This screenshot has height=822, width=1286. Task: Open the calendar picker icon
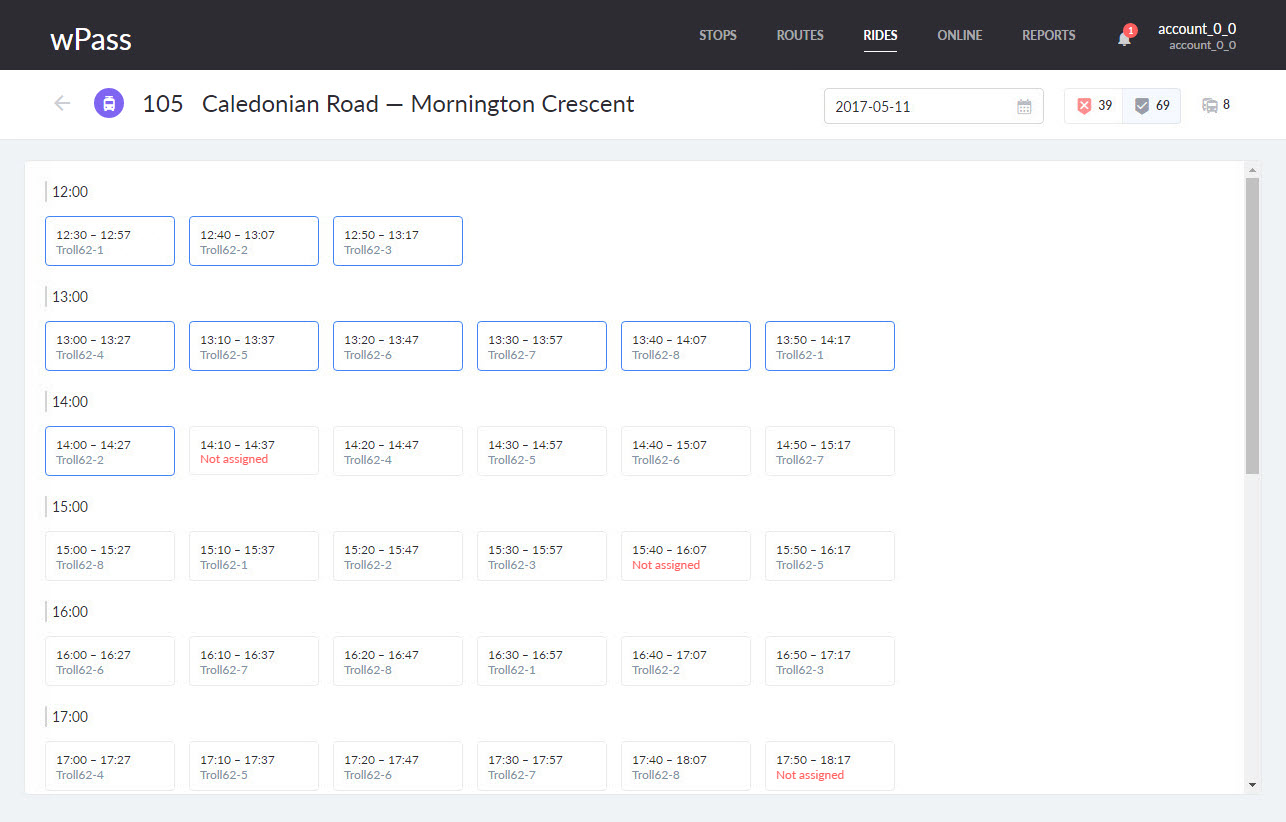pyautogui.click(x=1024, y=106)
